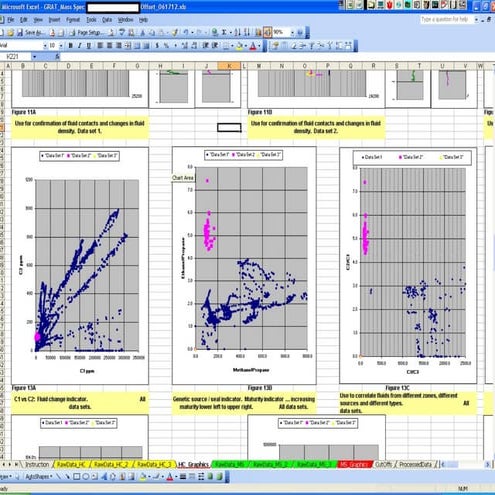The image size is (495, 495).
Task: Click the Increase Indent icon
Action: 215,46
